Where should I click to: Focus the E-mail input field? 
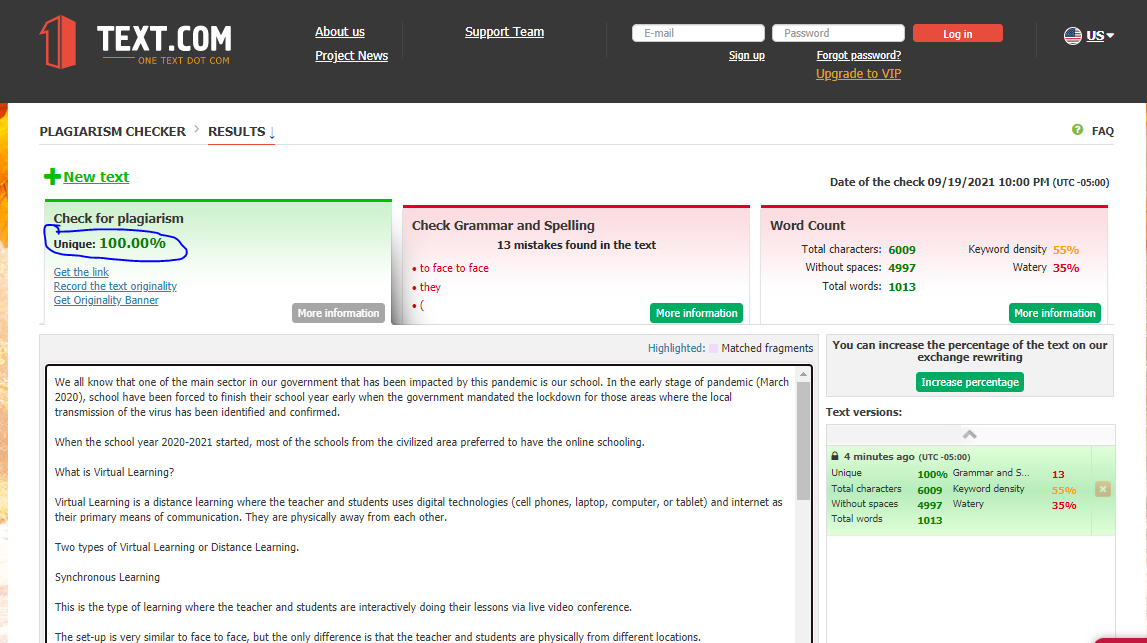(698, 33)
